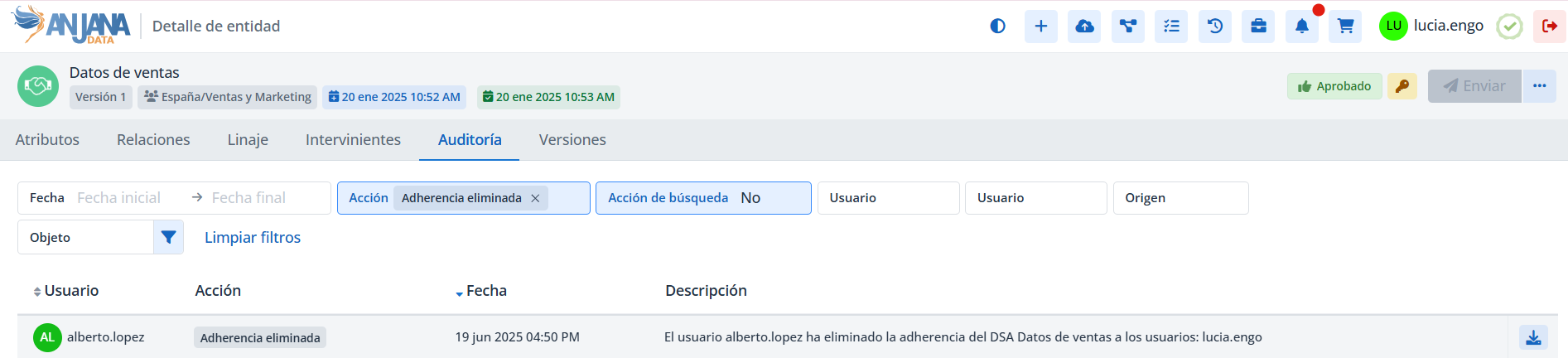1568x358 pixels.
Task: Click the 'Limpiar filtros' link
Action: [253, 238]
